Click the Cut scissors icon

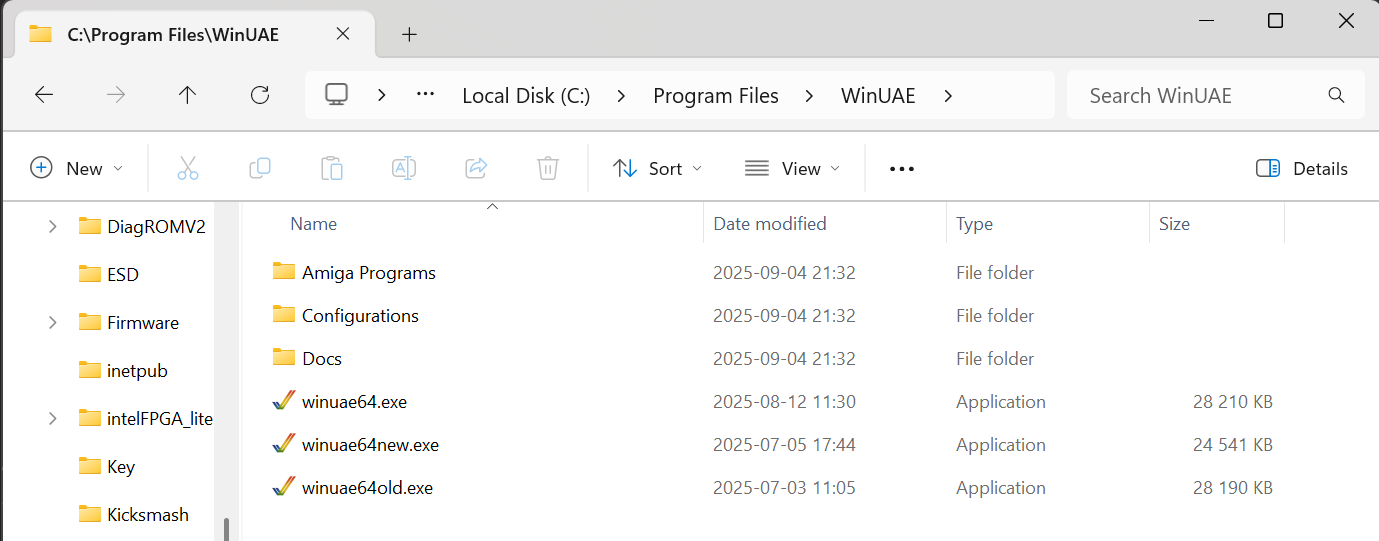pyautogui.click(x=187, y=168)
